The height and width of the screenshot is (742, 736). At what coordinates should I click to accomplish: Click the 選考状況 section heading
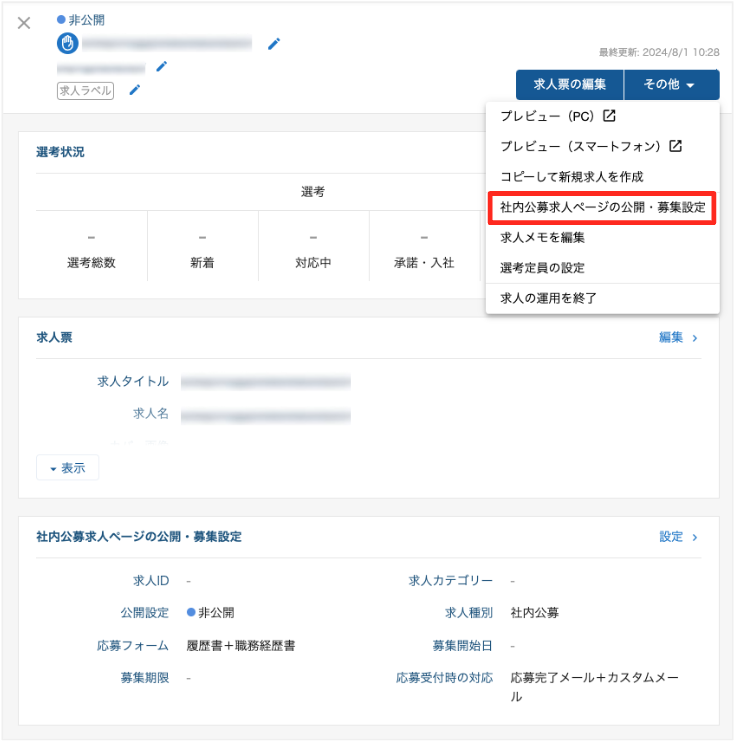(60, 152)
